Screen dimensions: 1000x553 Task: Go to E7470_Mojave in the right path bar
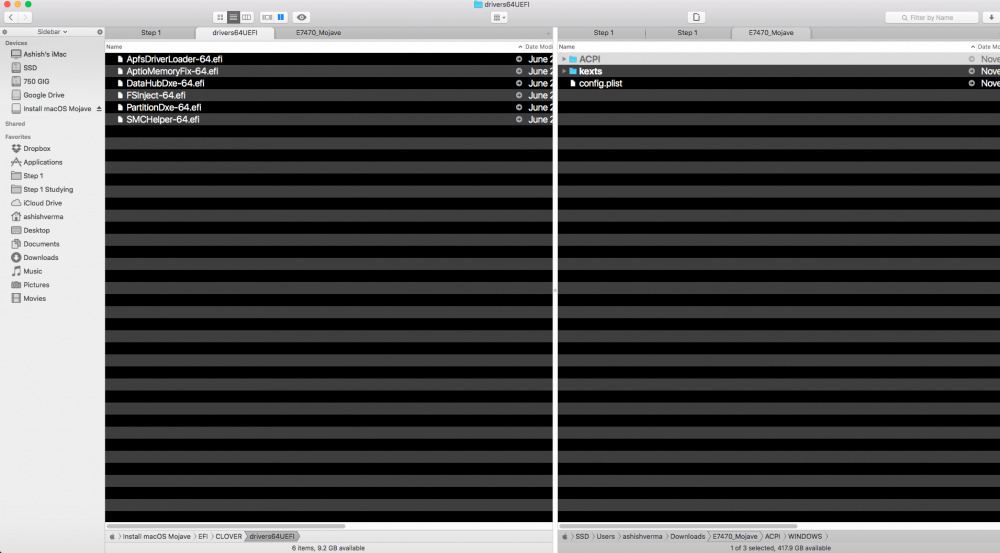[735, 537]
